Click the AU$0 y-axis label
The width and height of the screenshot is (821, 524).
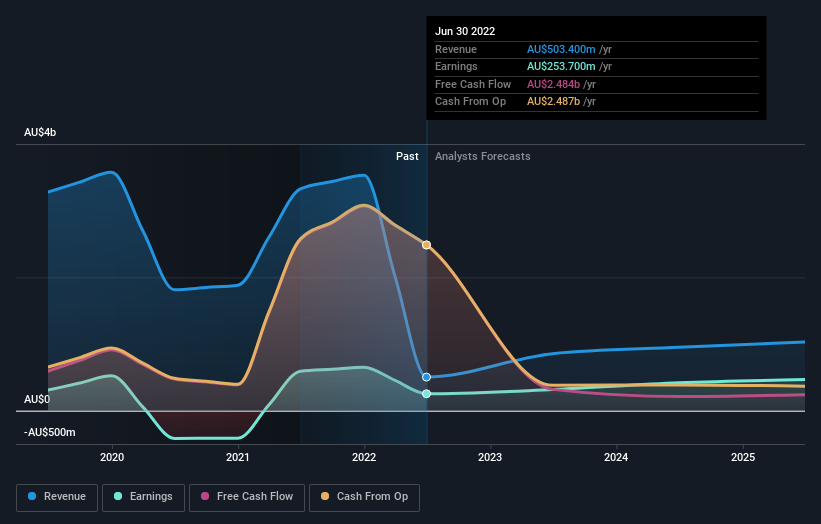(x=37, y=399)
